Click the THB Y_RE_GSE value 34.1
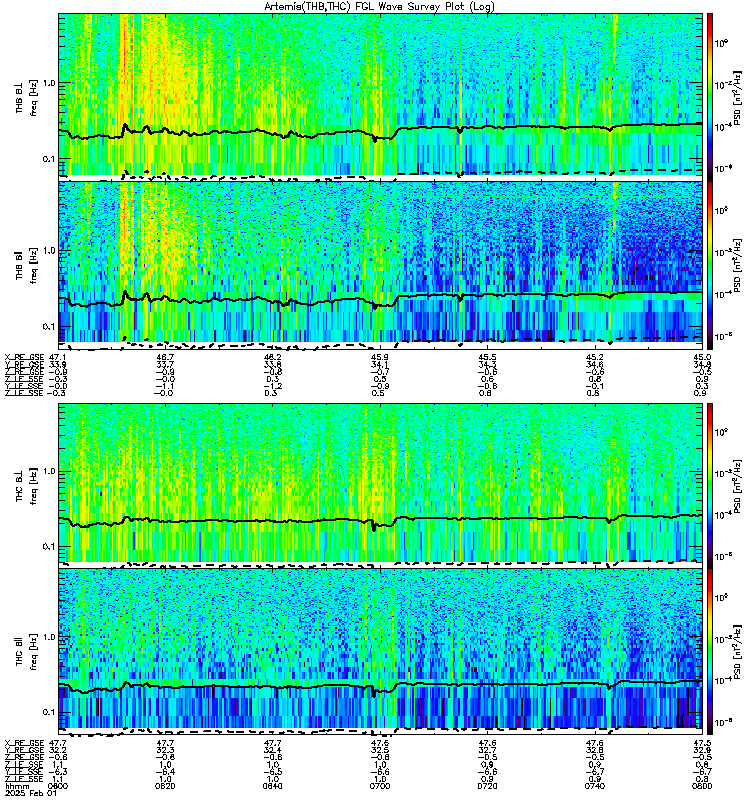Viewport: 750px width, 800px height. (380, 364)
